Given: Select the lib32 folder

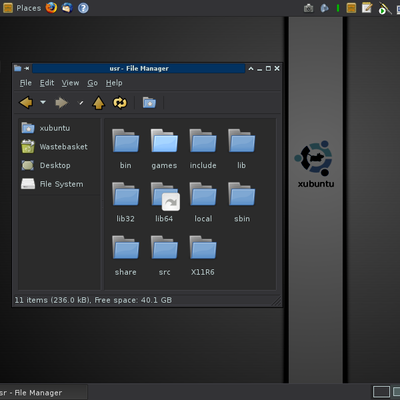Looking at the screenshot, I should click(x=126, y=202).
